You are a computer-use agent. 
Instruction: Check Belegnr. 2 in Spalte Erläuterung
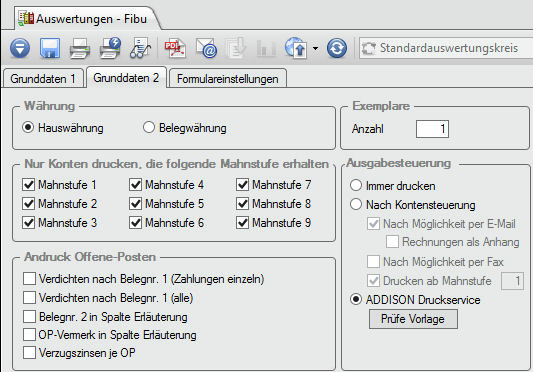[x=29, y=317]
